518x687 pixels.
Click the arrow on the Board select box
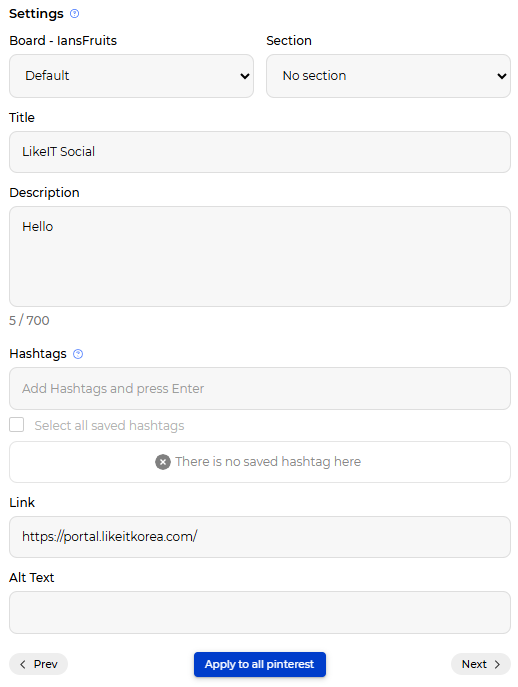click(245, 76)
